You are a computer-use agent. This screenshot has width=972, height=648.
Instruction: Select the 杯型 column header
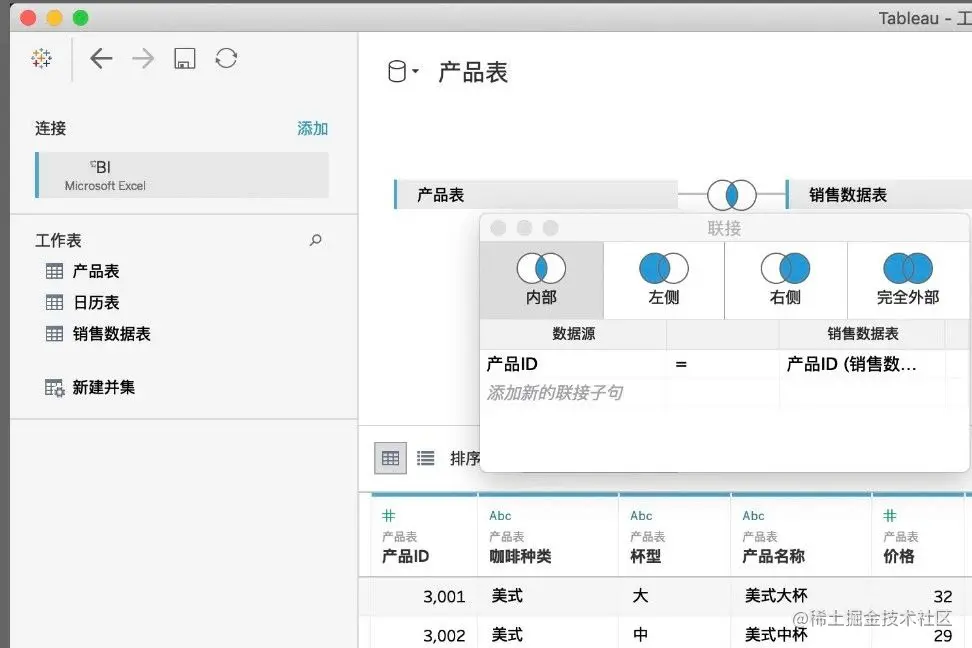[645, 556]
